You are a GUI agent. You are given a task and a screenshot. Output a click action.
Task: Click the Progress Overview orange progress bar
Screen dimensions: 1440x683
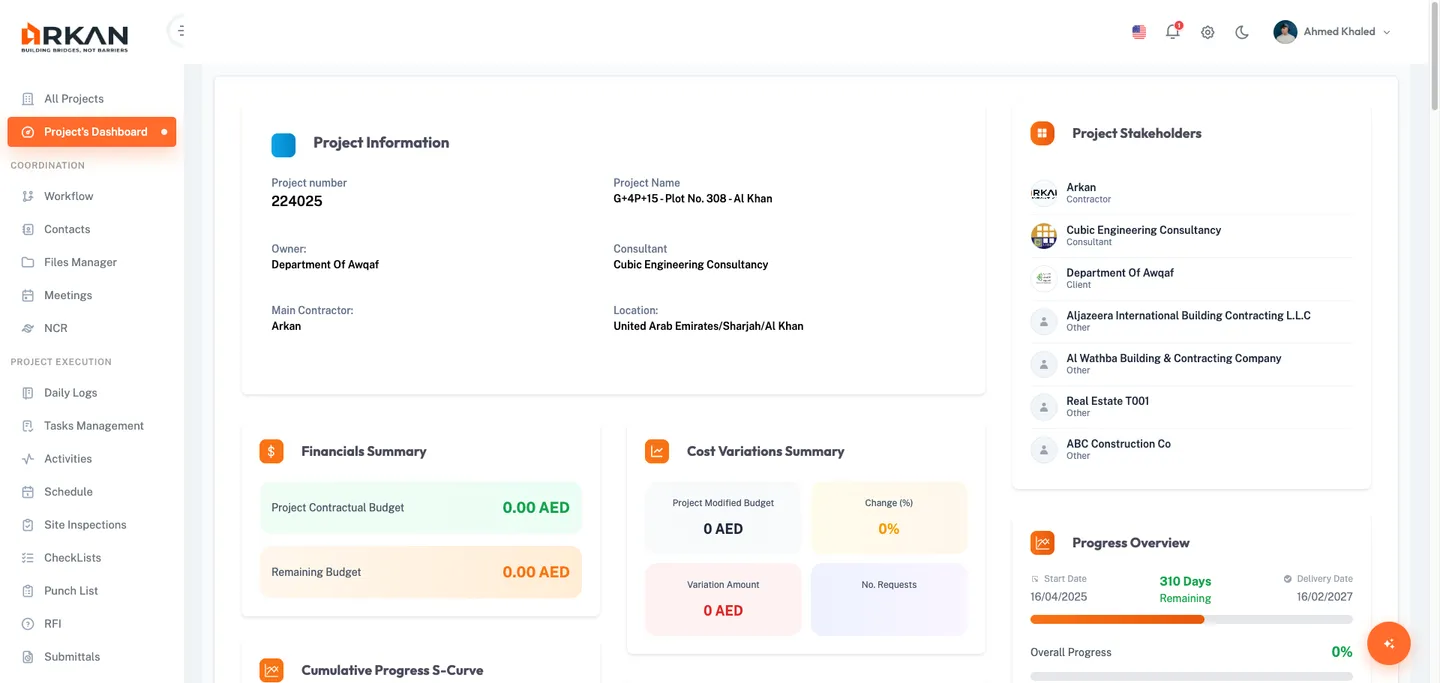pos(1117,619)
